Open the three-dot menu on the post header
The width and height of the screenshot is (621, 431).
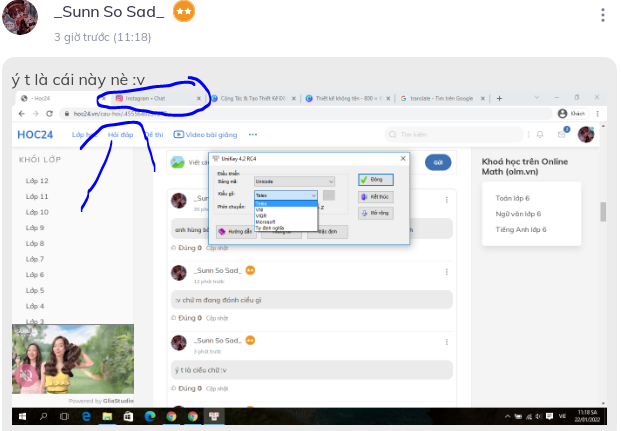[x=602, y=15]
